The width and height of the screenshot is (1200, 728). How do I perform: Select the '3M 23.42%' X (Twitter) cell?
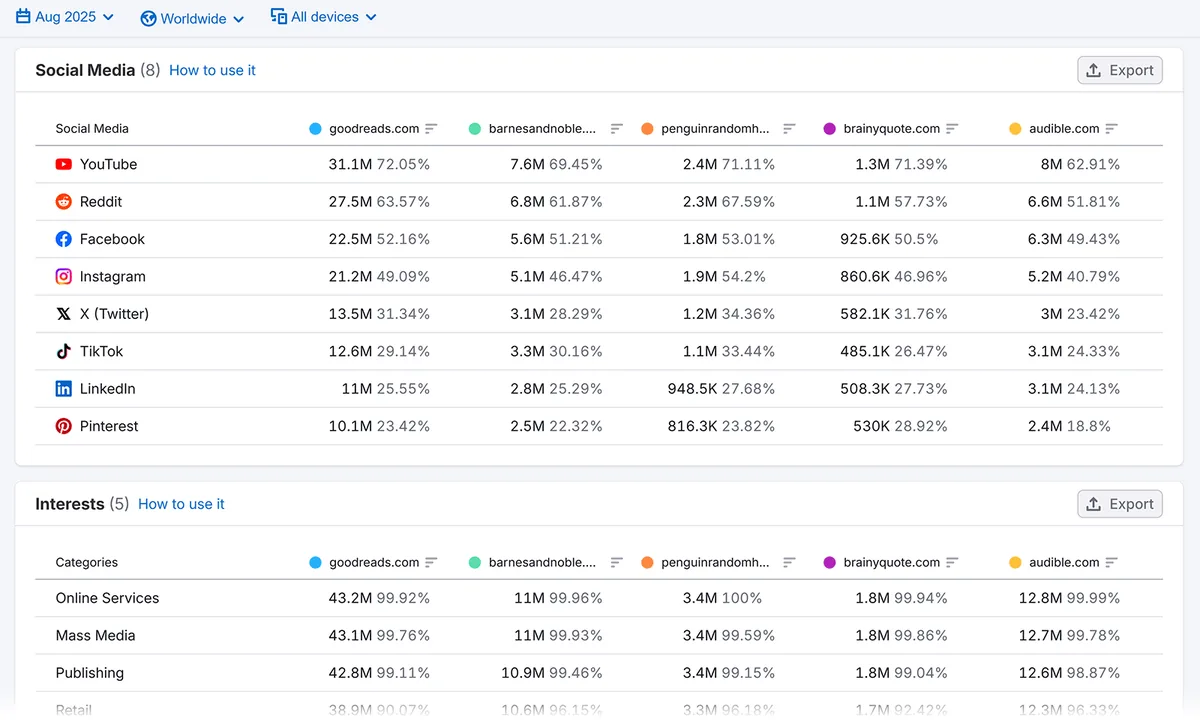coord(1080,314)
